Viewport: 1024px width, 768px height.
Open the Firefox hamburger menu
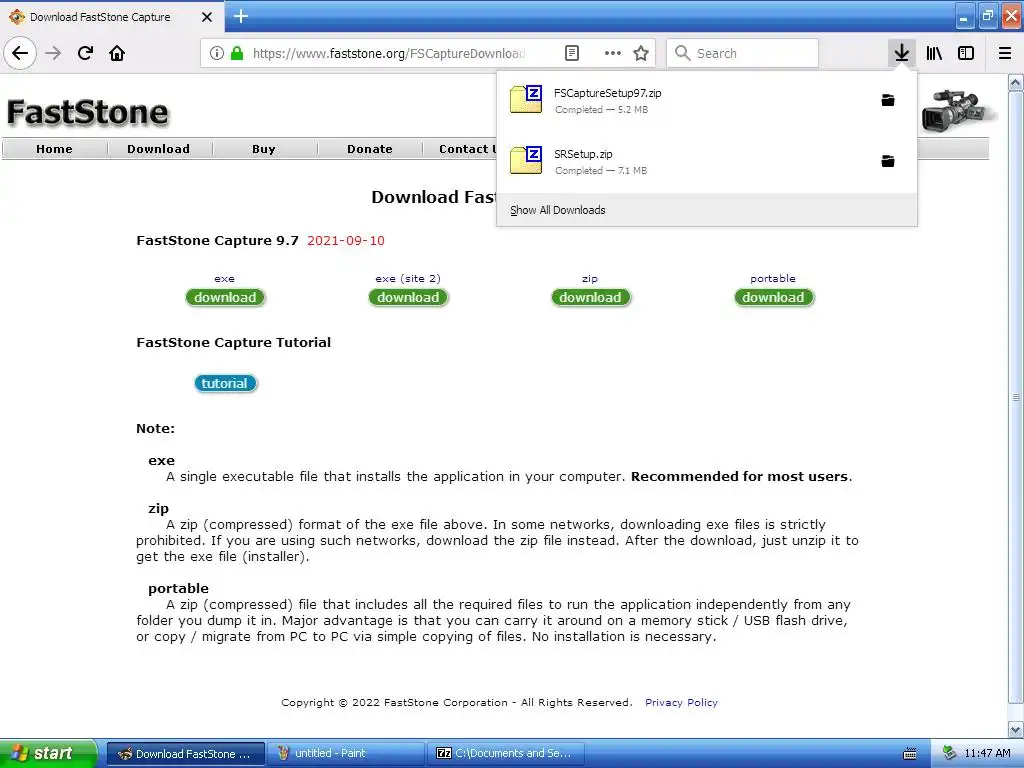(1005, 53)
